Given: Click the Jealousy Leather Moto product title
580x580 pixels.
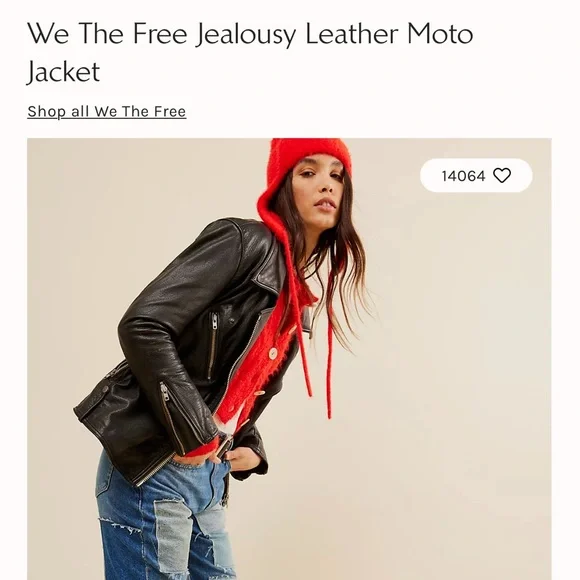Looking at the screenshot, I should coord(250,52).
